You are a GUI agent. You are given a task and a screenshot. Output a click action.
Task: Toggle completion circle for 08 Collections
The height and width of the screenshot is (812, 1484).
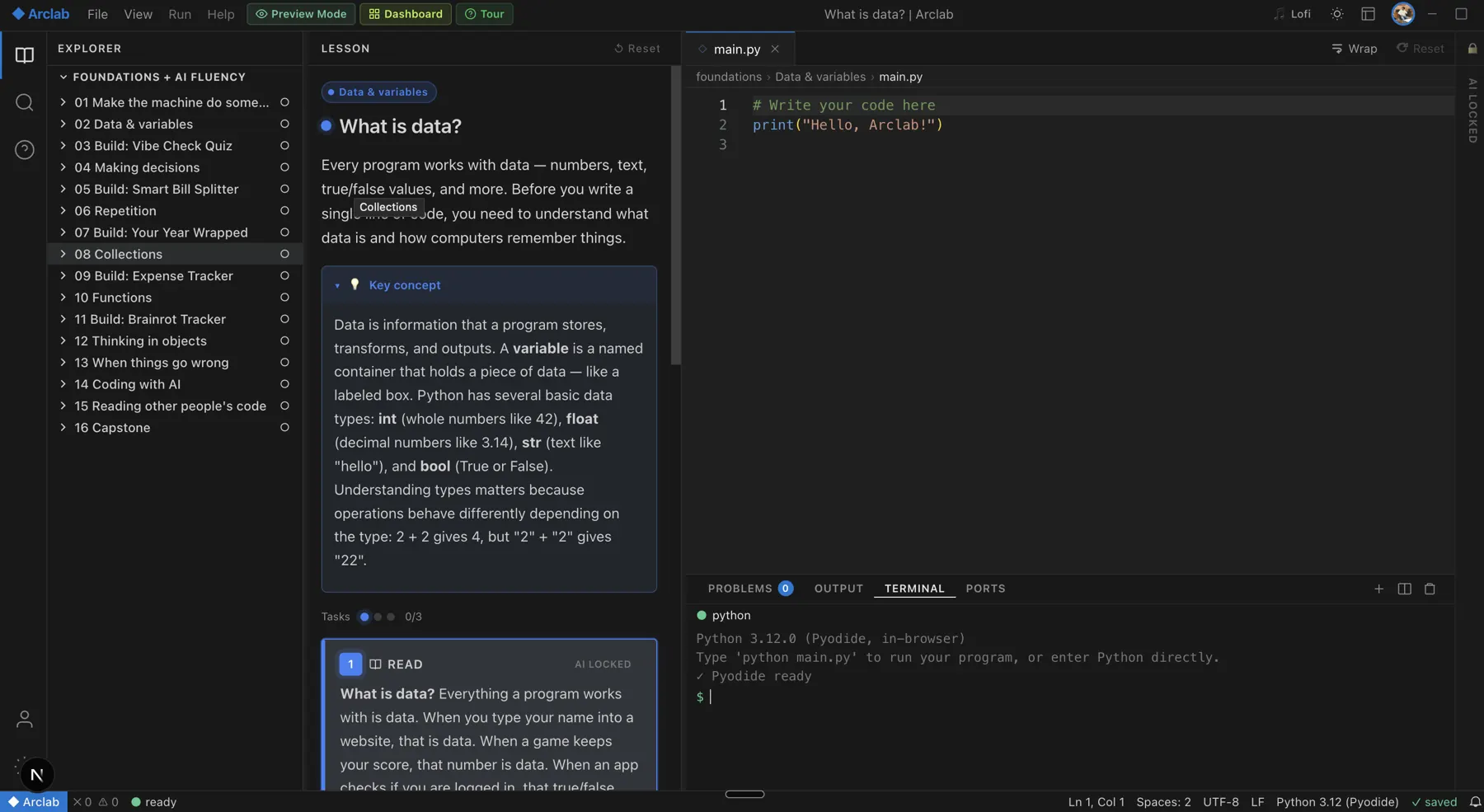pos(284,255)
